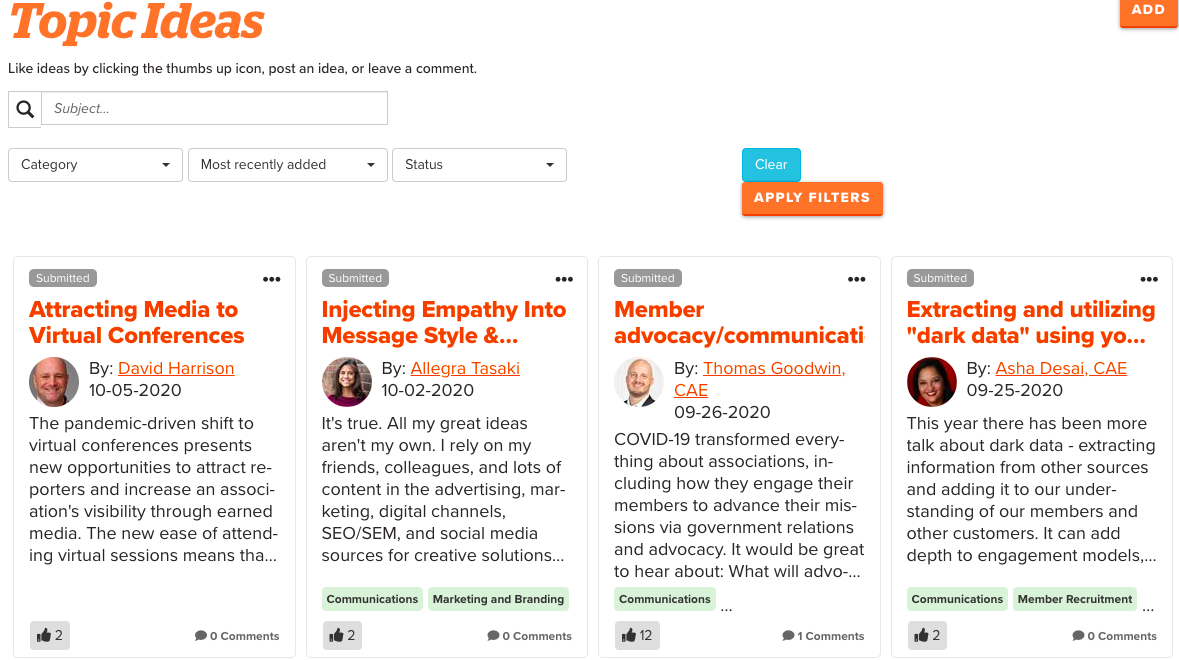
Task: Click Allegra Tasaki's avatar photo
Action: click(x=347, y=382)
